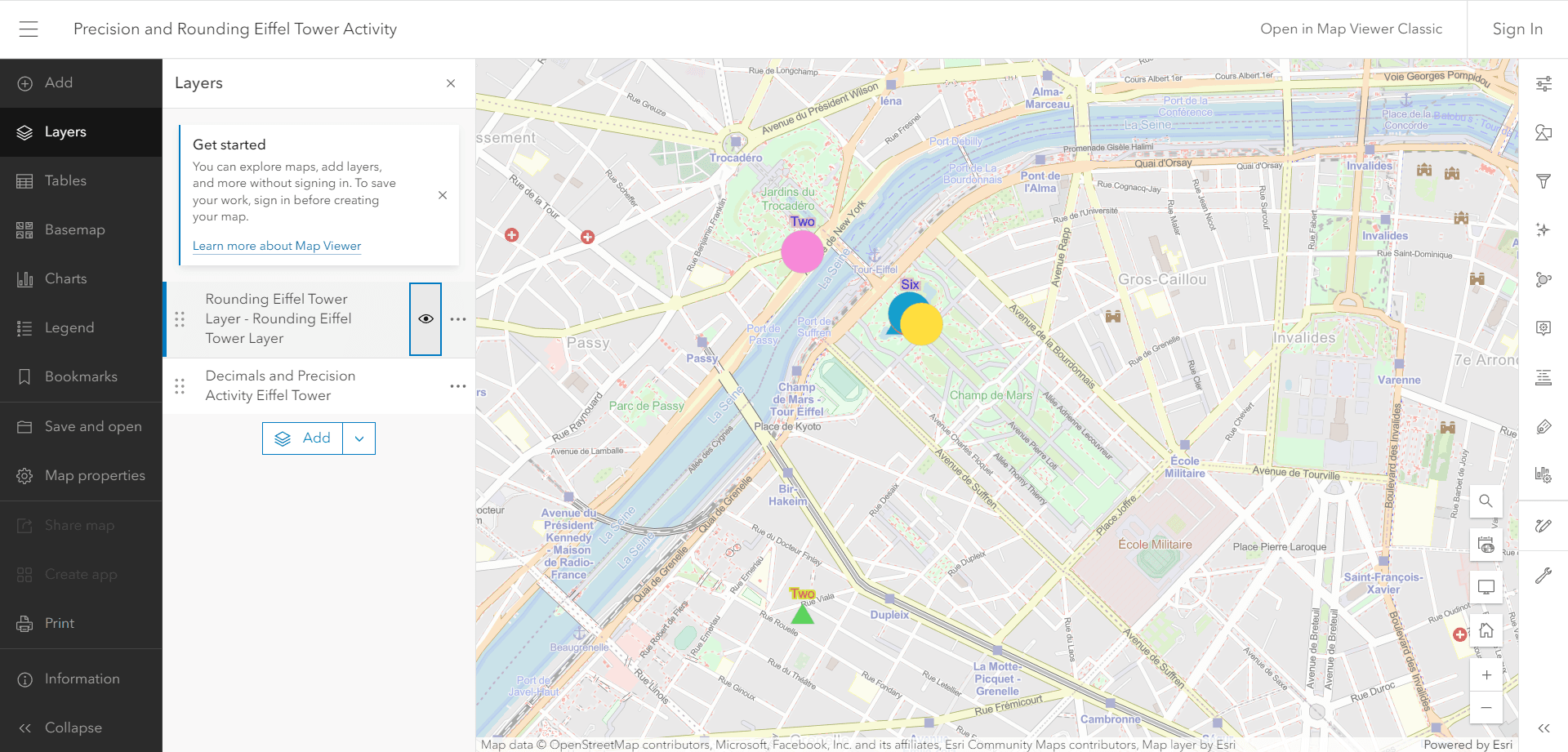Open the Bookmarks panel

(80, 377)
